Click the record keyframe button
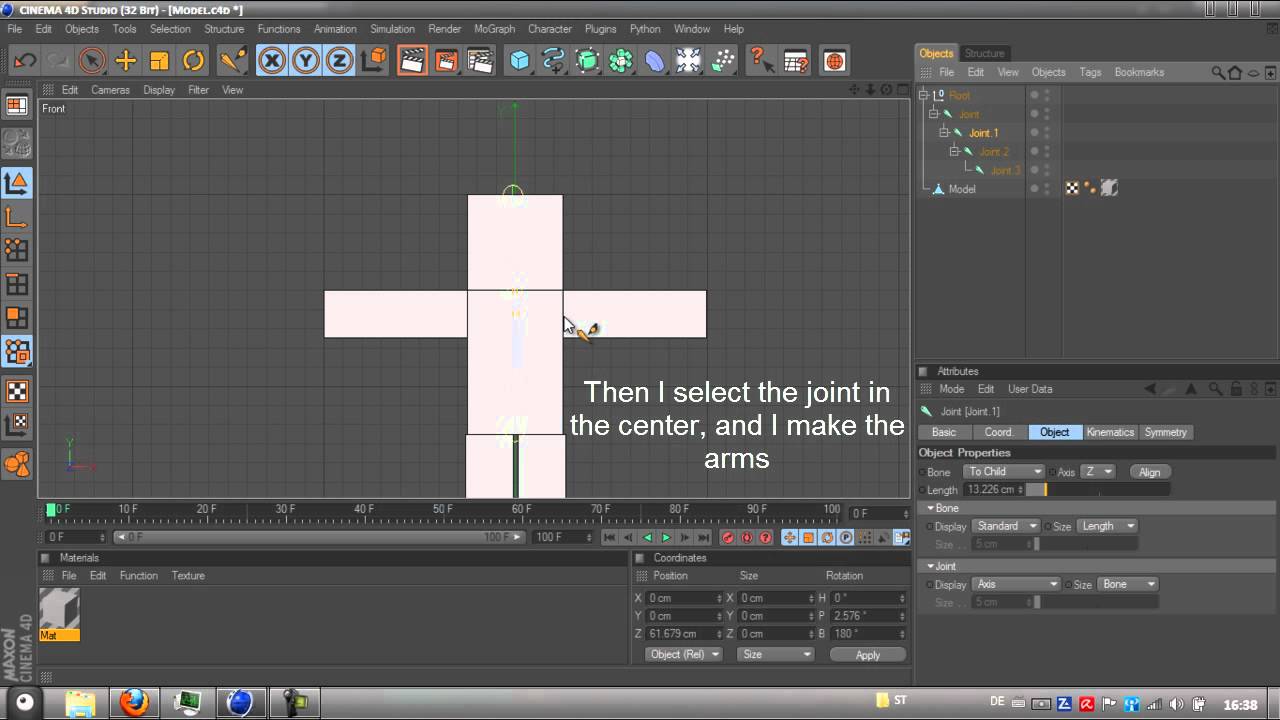The height and width of the screenshot is (720, 1280). [728, 538]
